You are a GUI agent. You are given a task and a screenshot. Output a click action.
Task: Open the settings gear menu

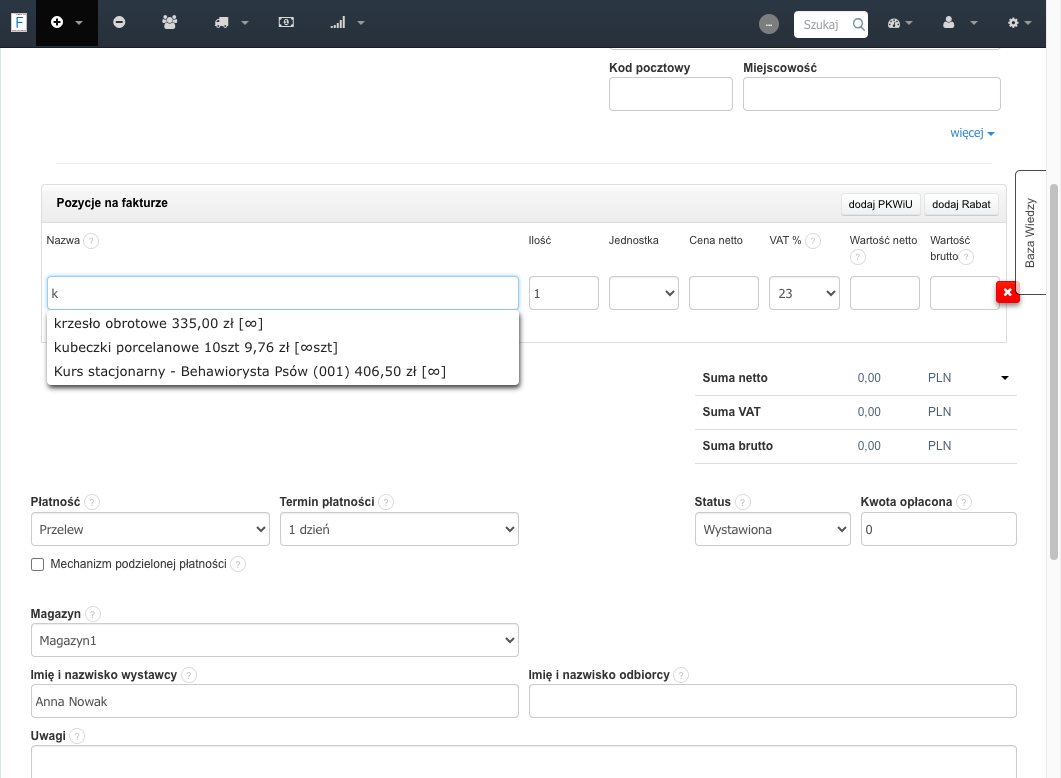pos(1019,23)
